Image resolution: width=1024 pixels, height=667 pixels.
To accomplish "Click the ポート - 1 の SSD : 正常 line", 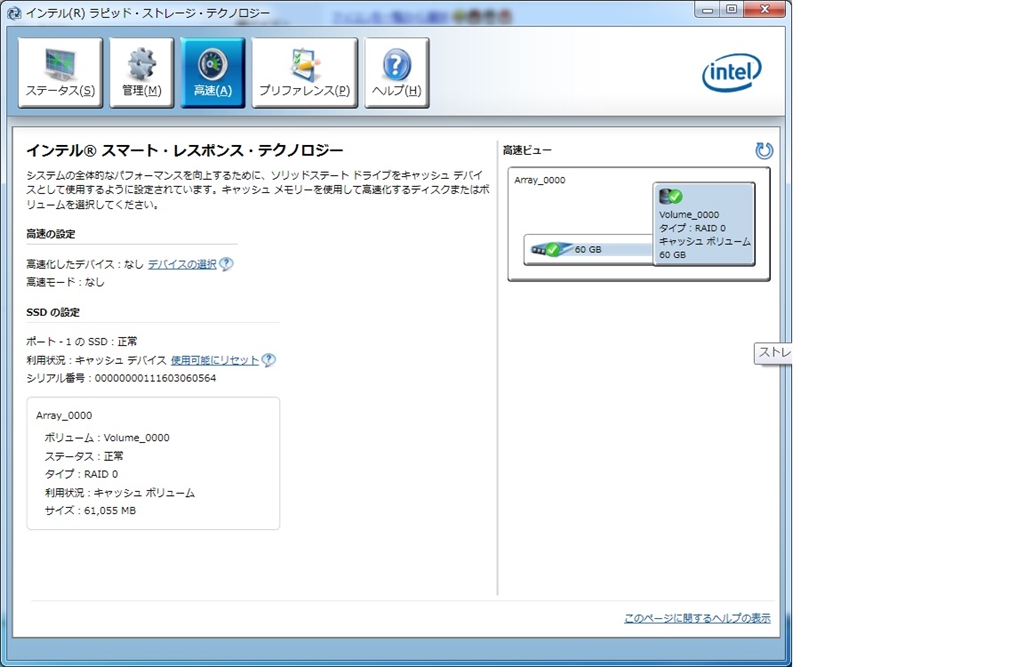I will [x=82, y=342].
